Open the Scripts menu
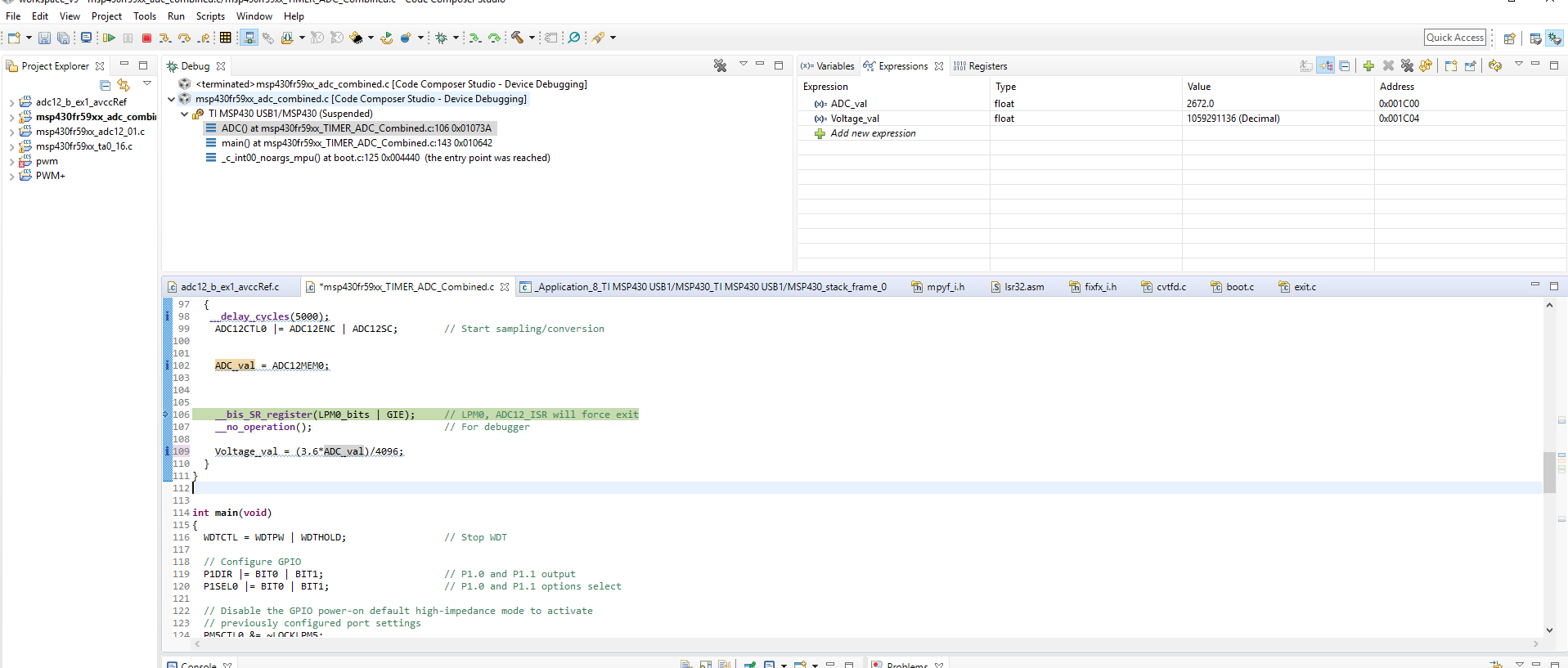 click(210, 16)
